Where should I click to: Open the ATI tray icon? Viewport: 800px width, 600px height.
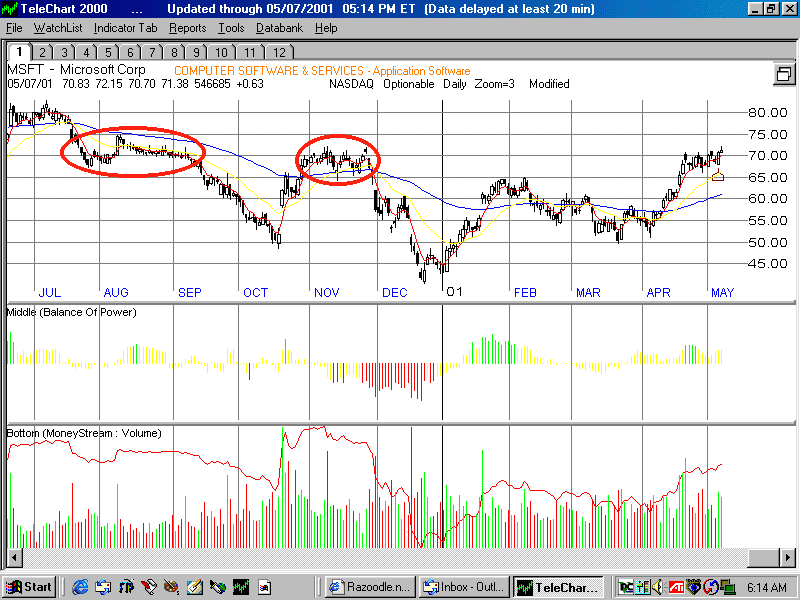tap(677, 587)
